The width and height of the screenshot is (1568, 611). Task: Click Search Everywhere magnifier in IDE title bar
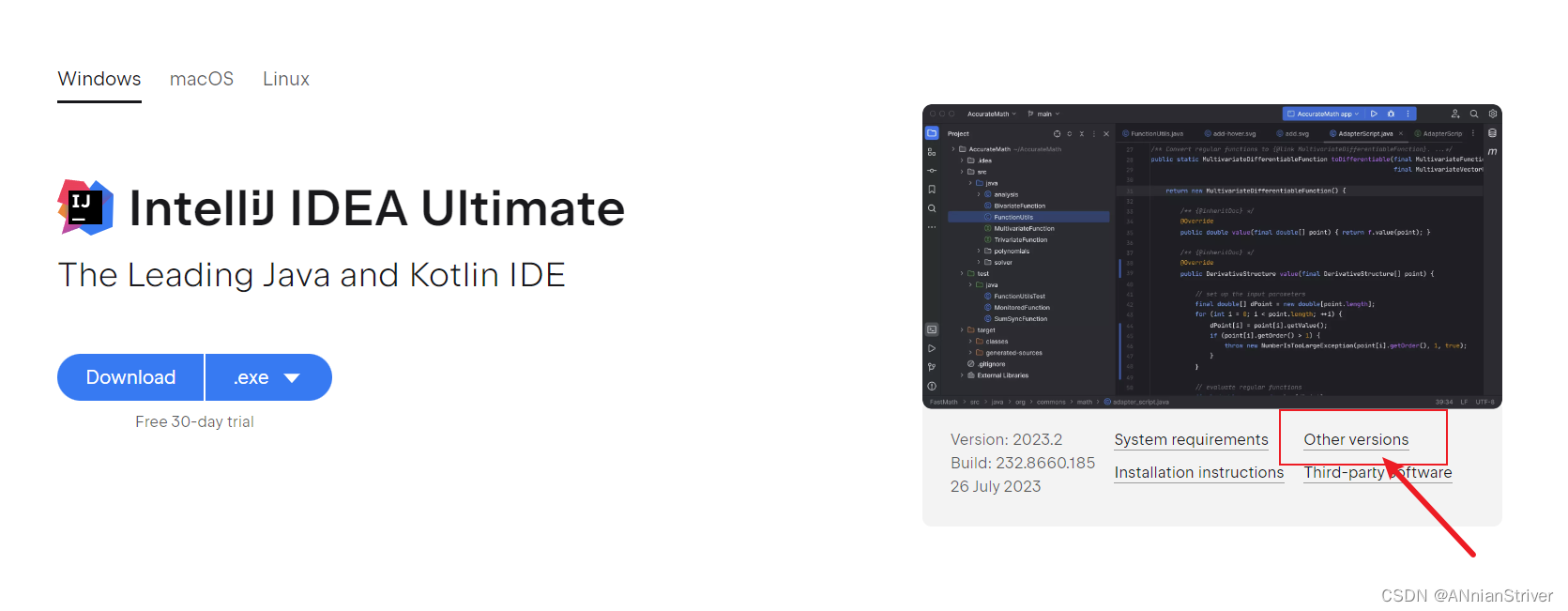pyautogui.click(x=1474, y=114)
